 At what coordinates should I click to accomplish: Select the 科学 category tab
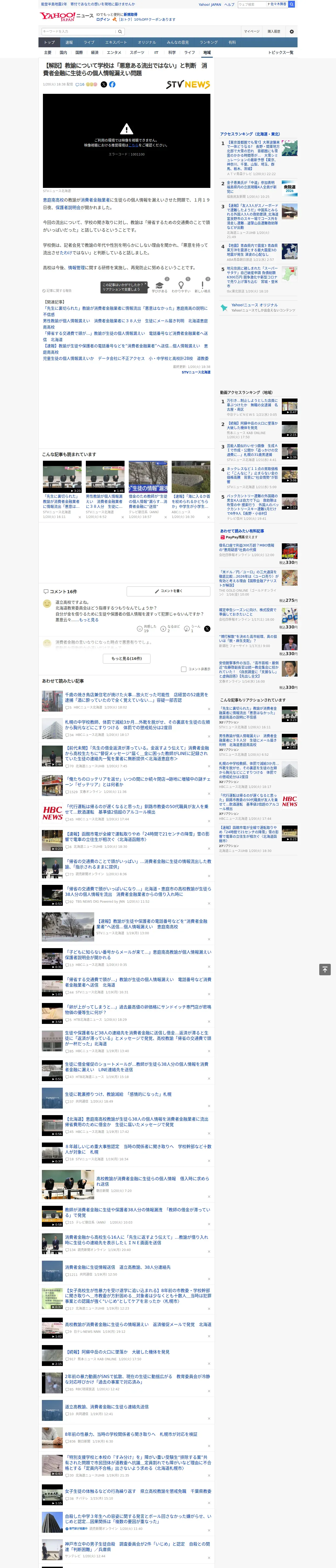click(x=172, y=52)
